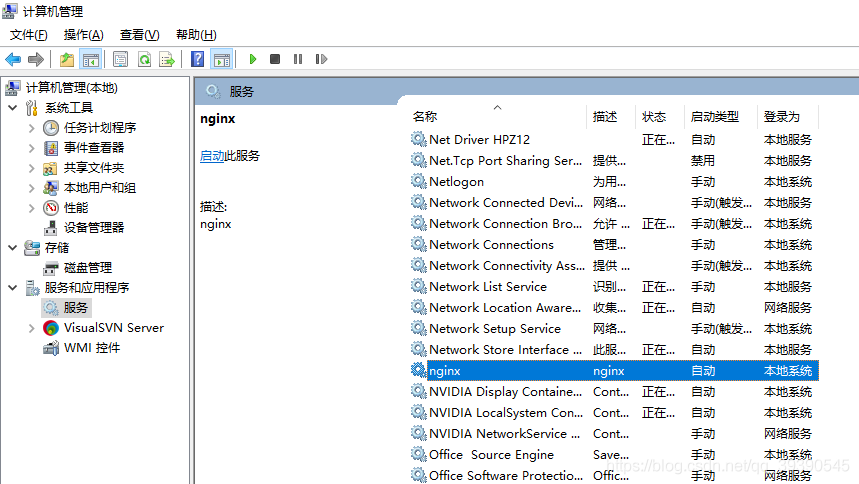Click the Export list toolbar icon
Screen dimensions: 859x484
[167, 60]
